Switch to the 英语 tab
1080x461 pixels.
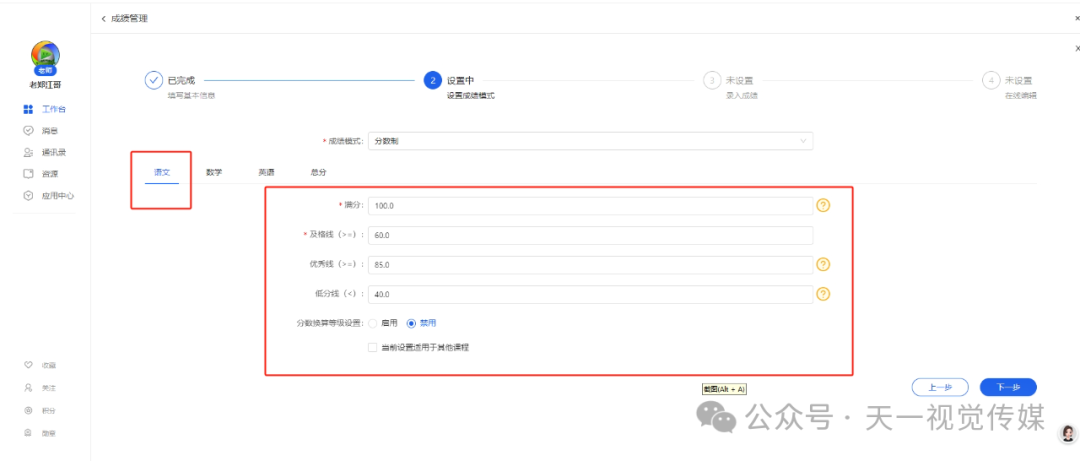267,172
